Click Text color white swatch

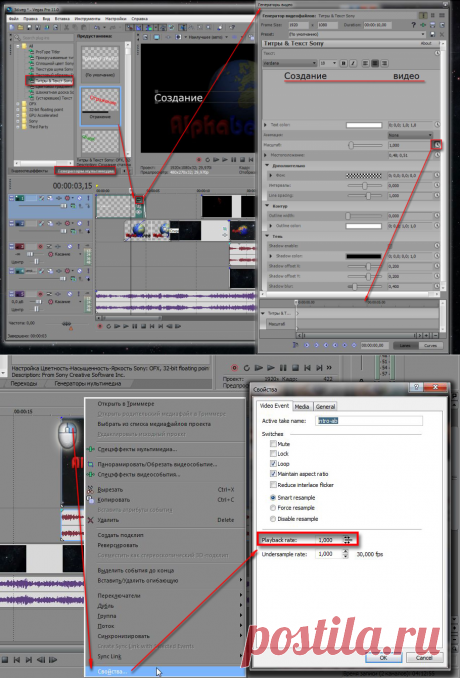[x=364, y=125]
